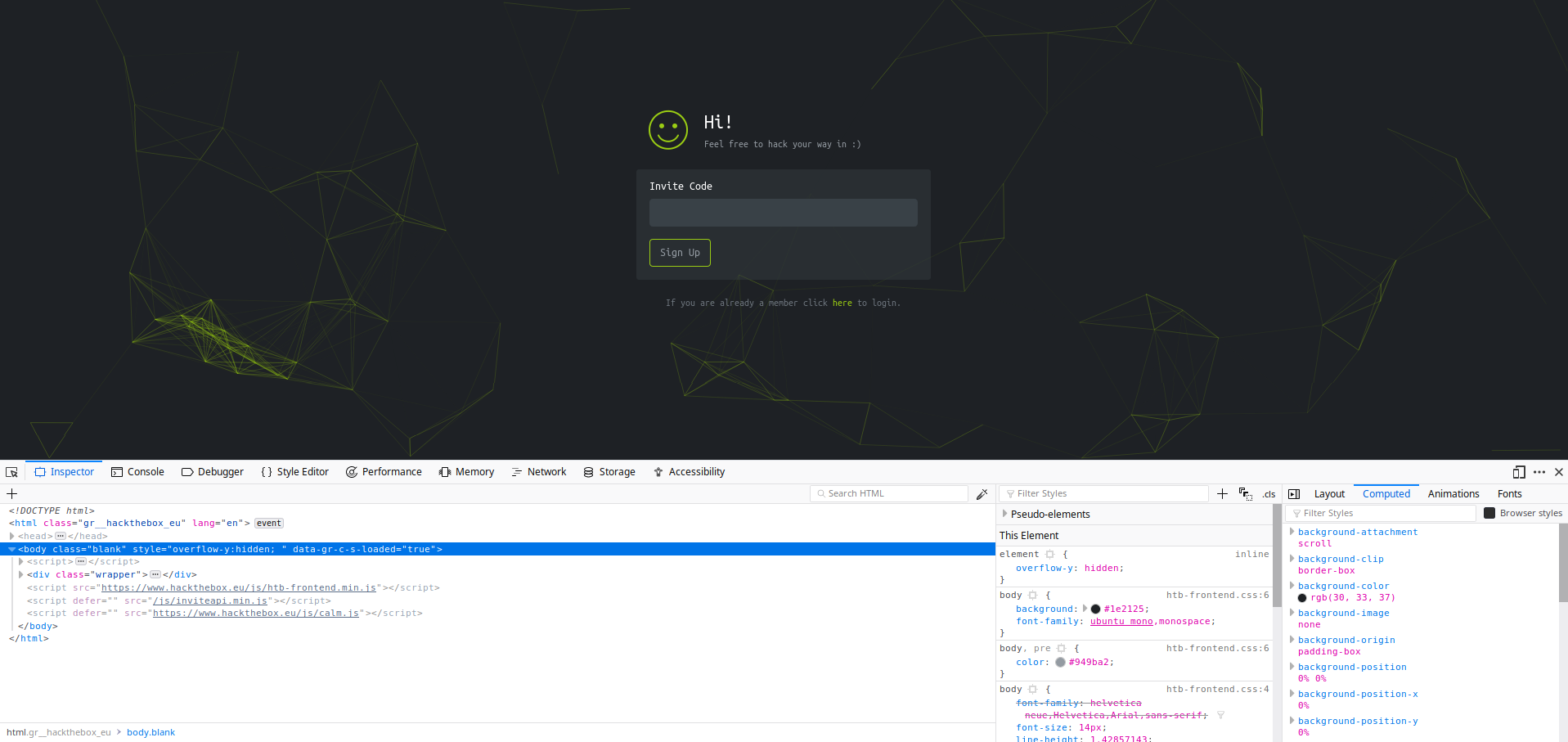This screenshot has width=1568, height=742.
Task: Expand computed background-attachment property
Action: 1292,532
